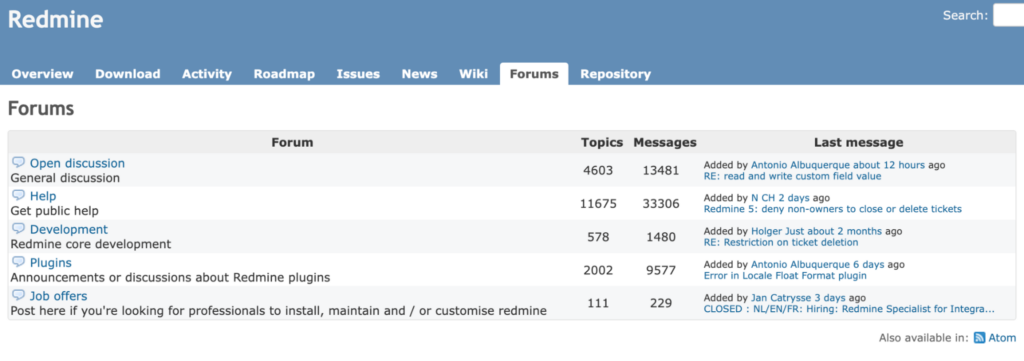The width and height of the screenshot is (1024, 361).
Task: Click the Open discussion forum icon
Action: click(18, 163)
